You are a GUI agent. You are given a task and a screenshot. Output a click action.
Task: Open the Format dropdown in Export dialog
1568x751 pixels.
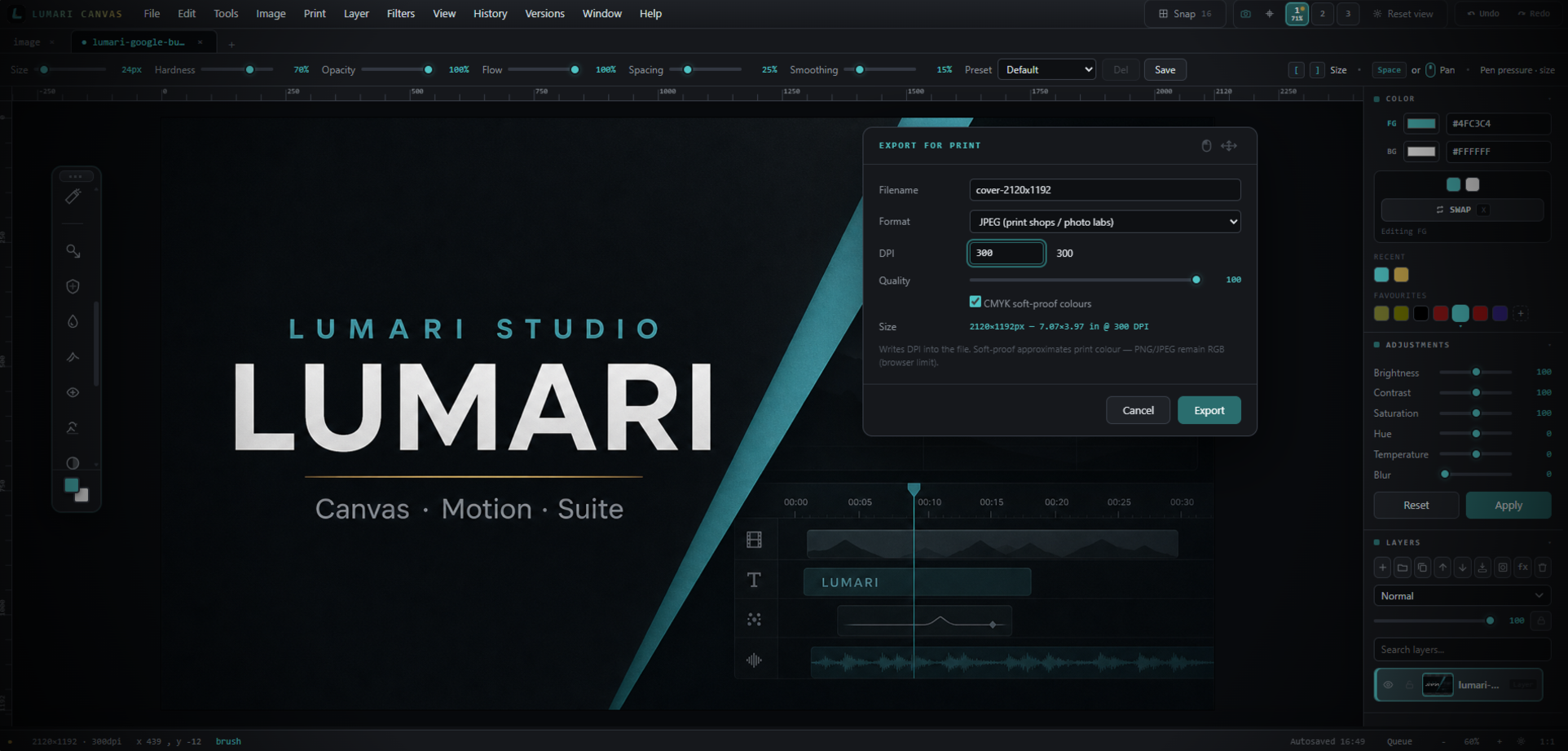[1104, 222]
